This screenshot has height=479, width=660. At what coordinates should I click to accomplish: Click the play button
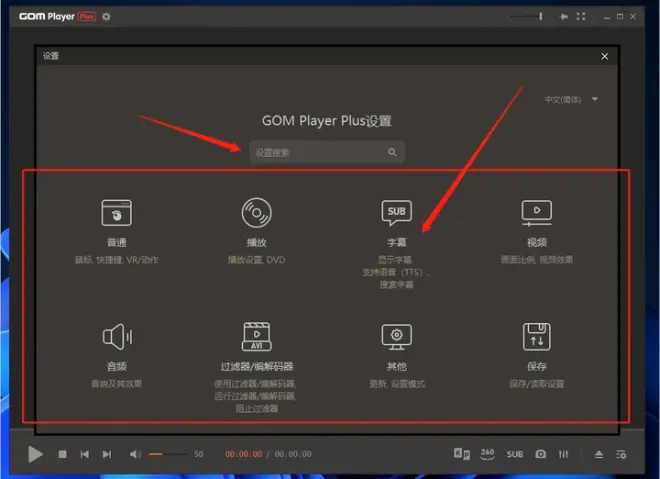point(35,454)
